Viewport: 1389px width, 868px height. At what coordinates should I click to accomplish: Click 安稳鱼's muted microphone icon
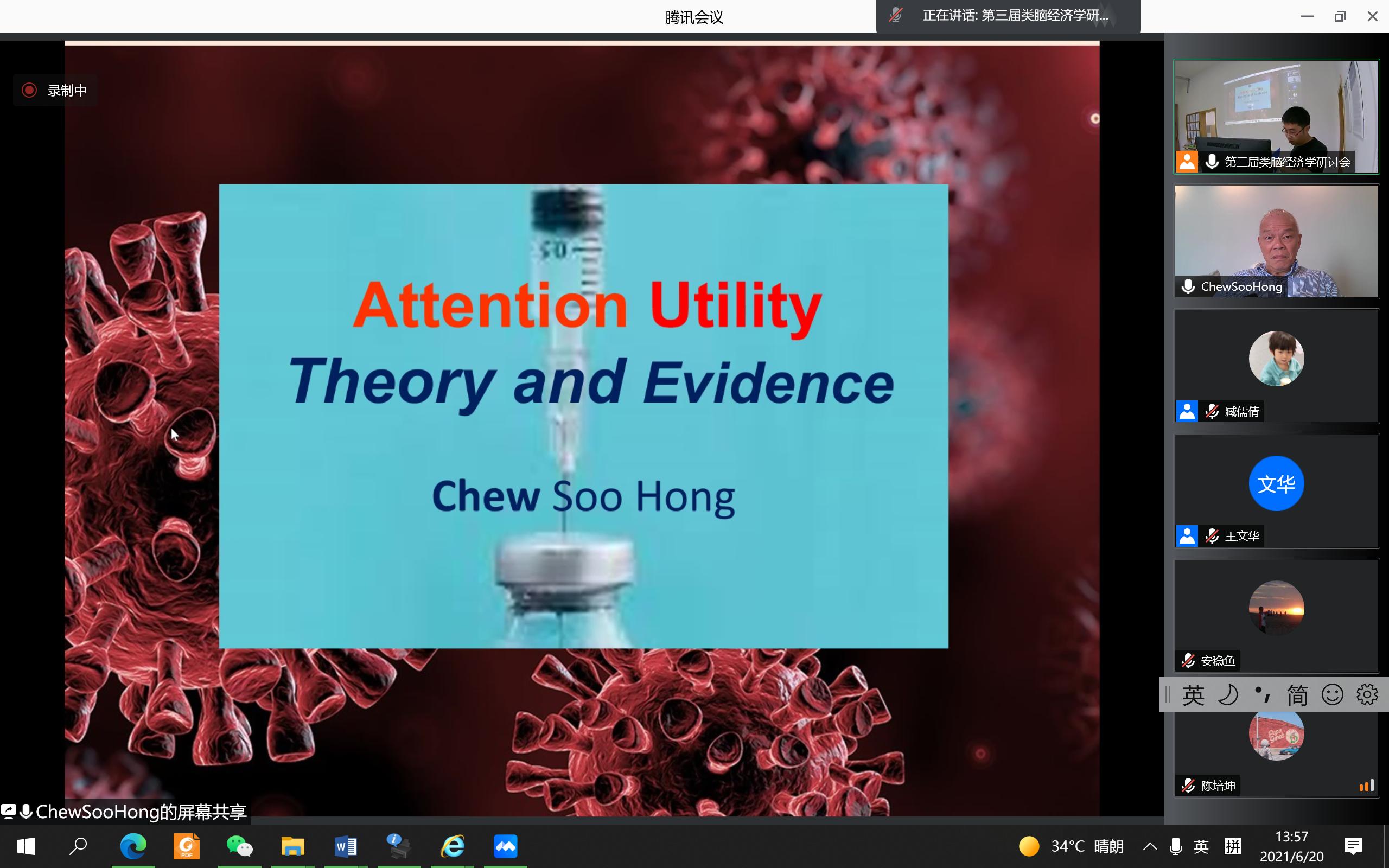pyautogui.click(x=1188, y=661)
